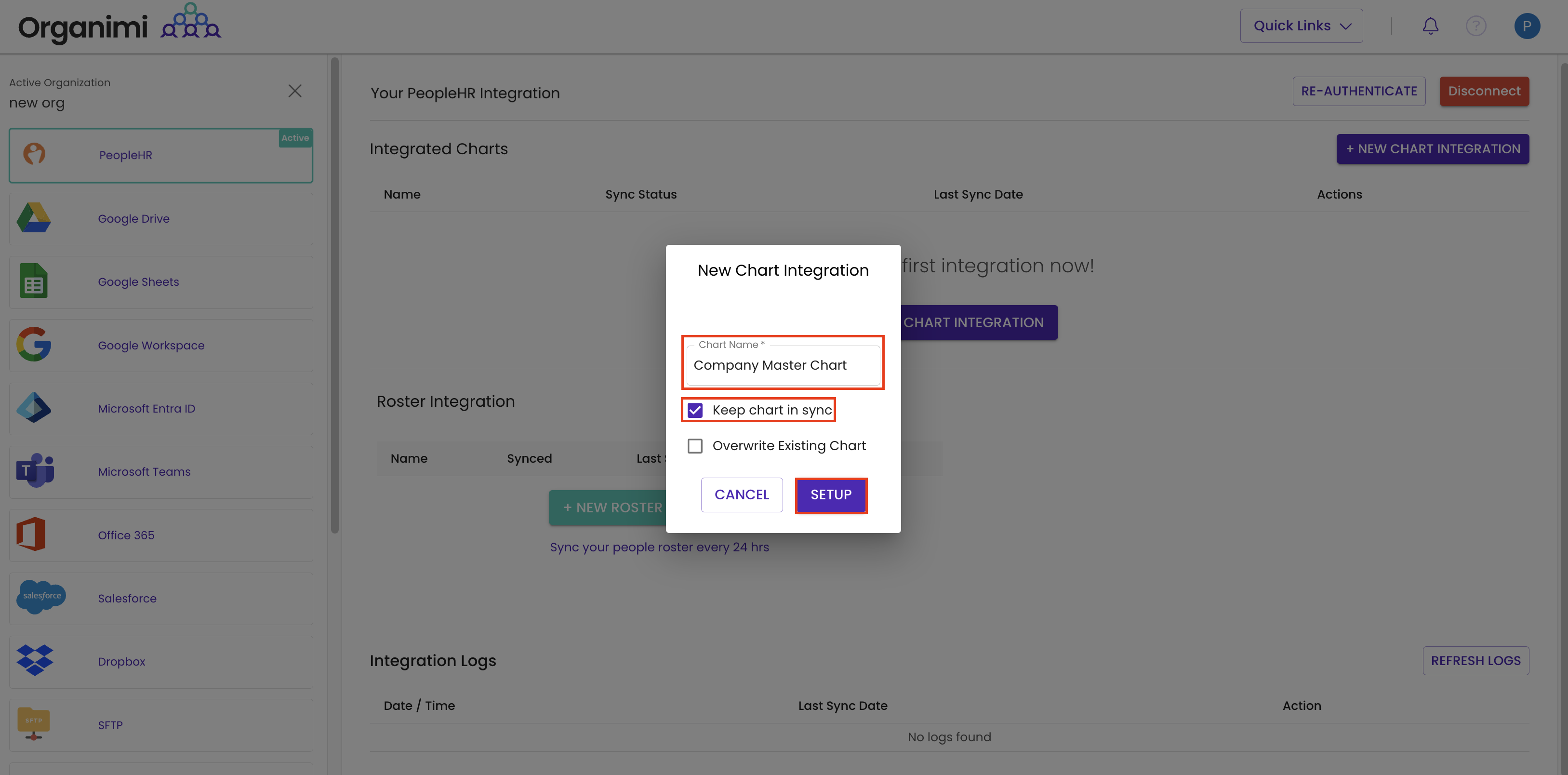Close the Active Organization panel
Screen dimensions: 1568x775
294,91
